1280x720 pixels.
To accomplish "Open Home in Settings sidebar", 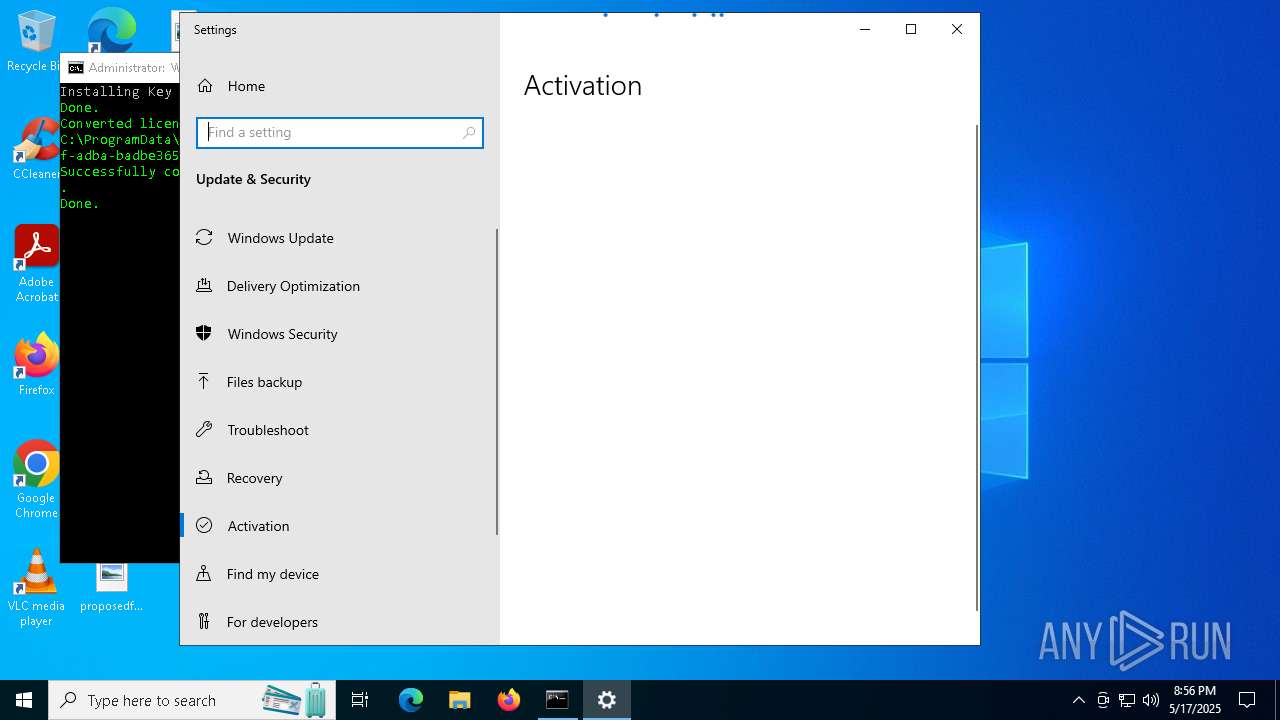I will [338, 86].
